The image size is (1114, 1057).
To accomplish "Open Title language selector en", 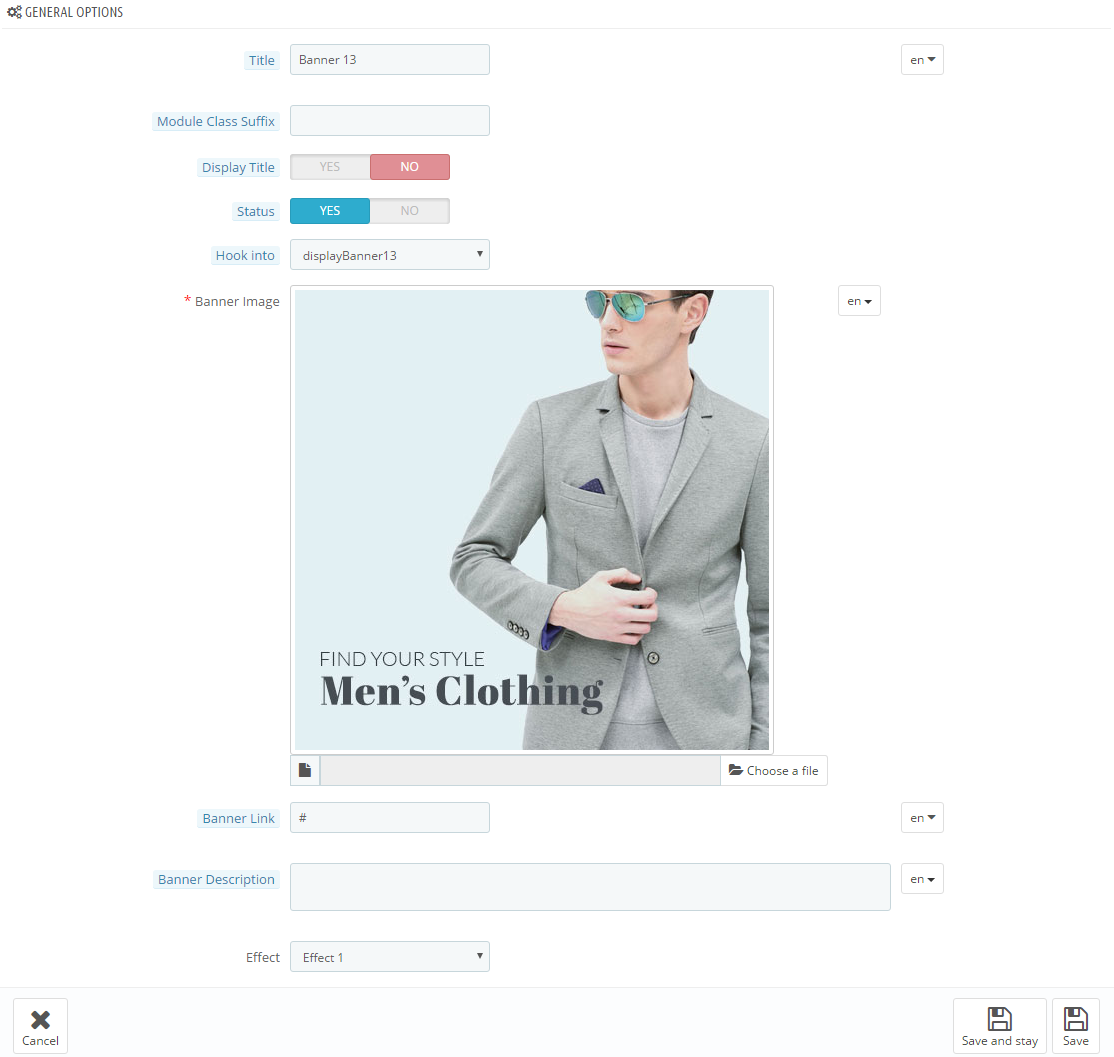I will (x=922, y=60).
